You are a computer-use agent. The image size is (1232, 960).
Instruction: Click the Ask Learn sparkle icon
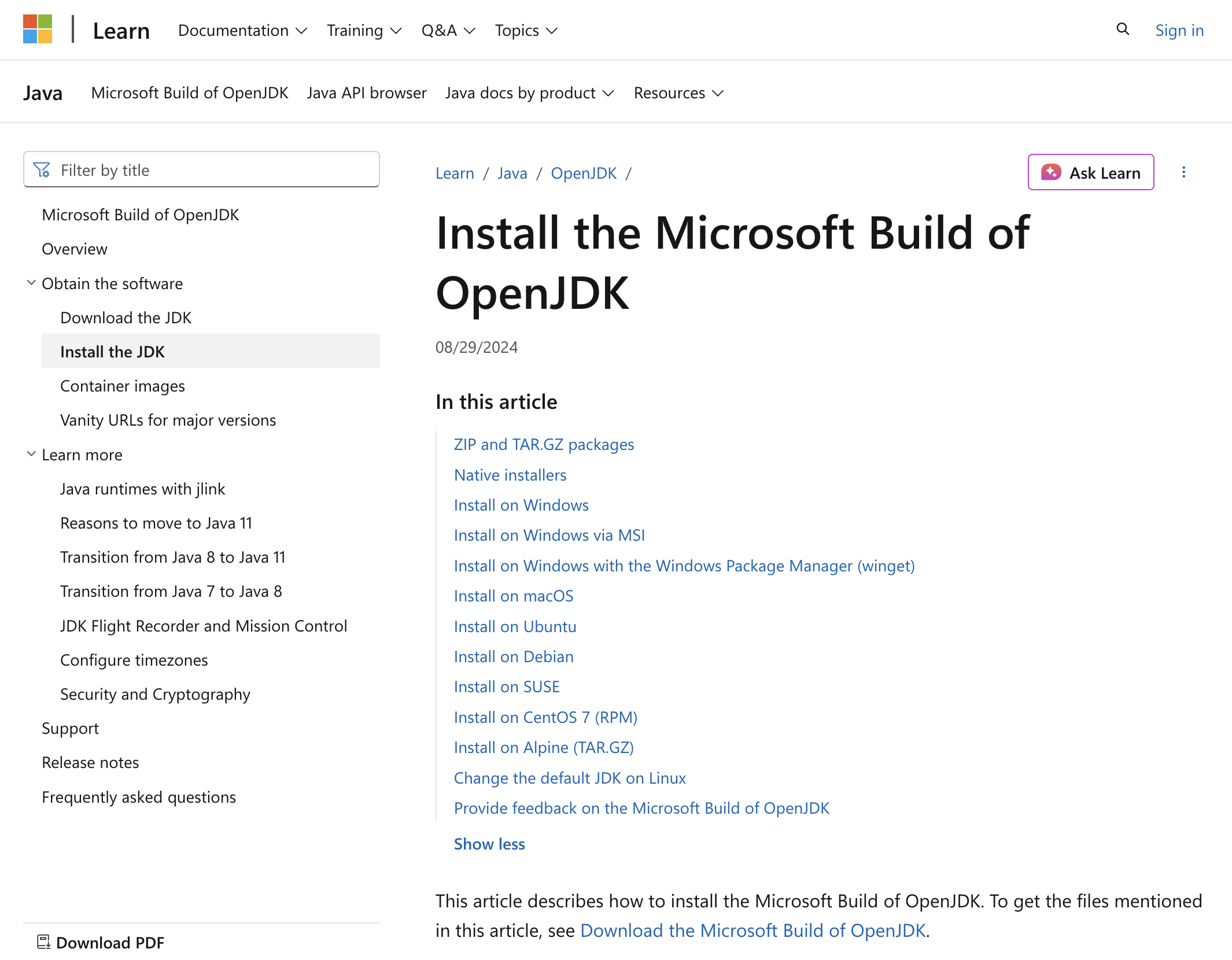coord(1050,172)
